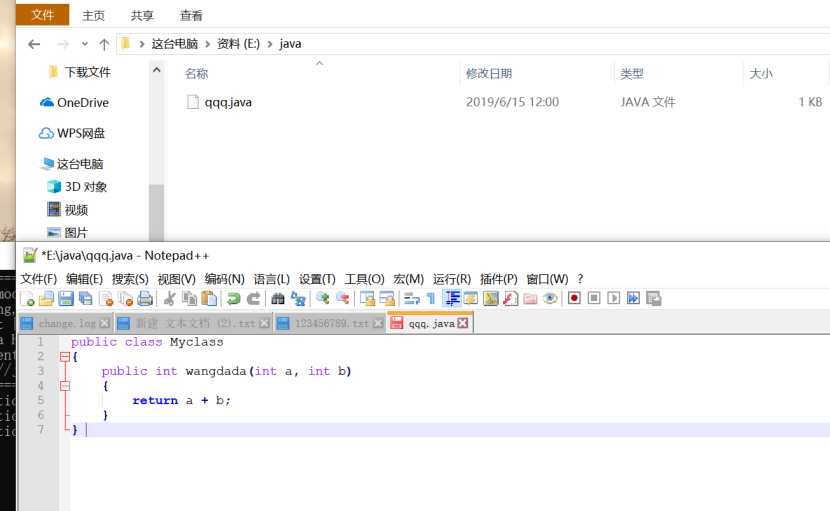This screenshot has height=511, width=830.
Task: Click navigation pane scroll-up arrow
Action: tap(156, 69)
